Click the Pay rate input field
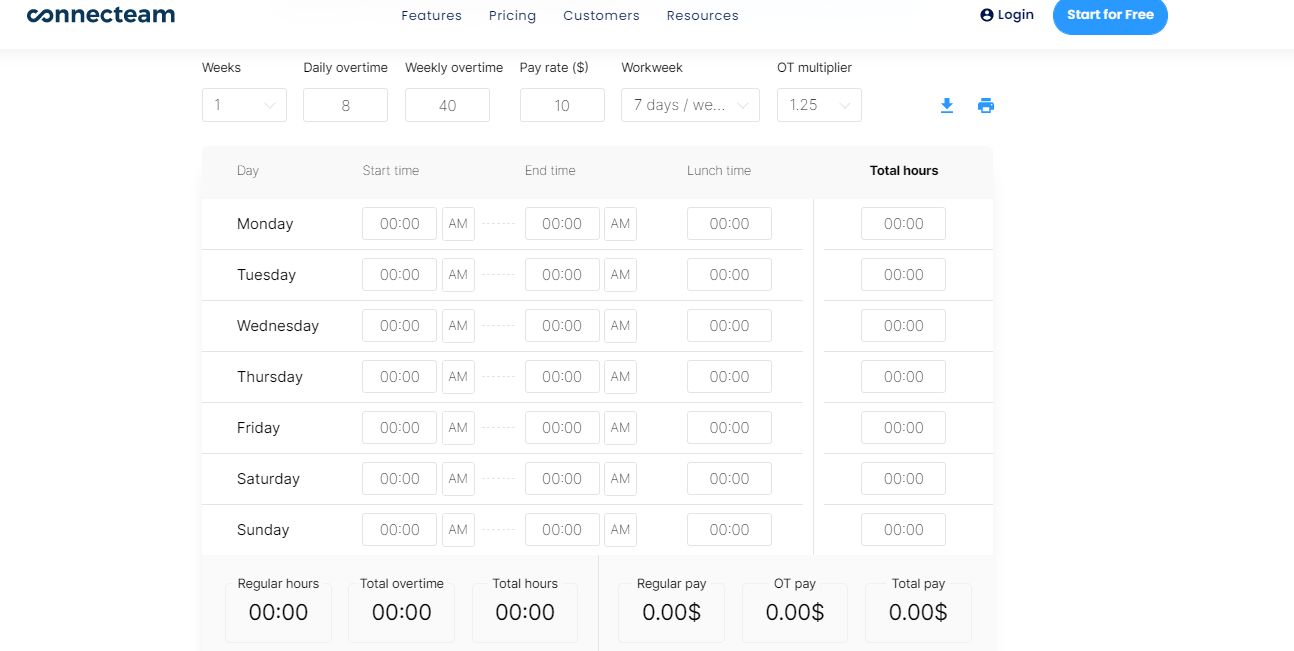Image resolution: width=1294 pixels, height=651 pixels. (x=562, y=105)
